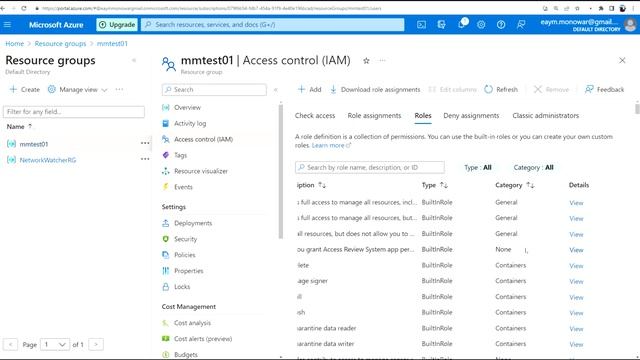
Task: Open the page number dropdown
Action: 55,344
